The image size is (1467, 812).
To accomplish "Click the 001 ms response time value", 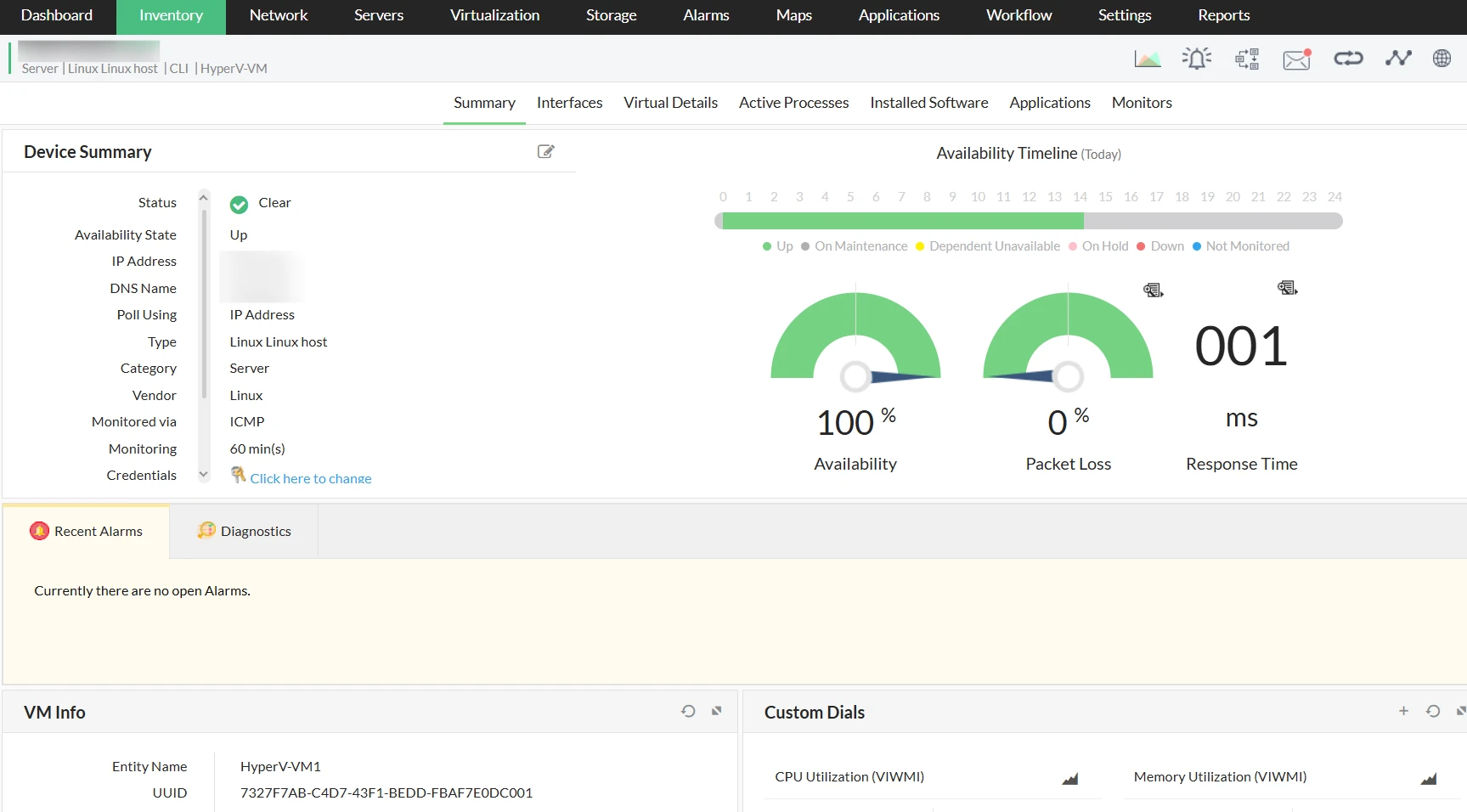I will (1241, 347).
